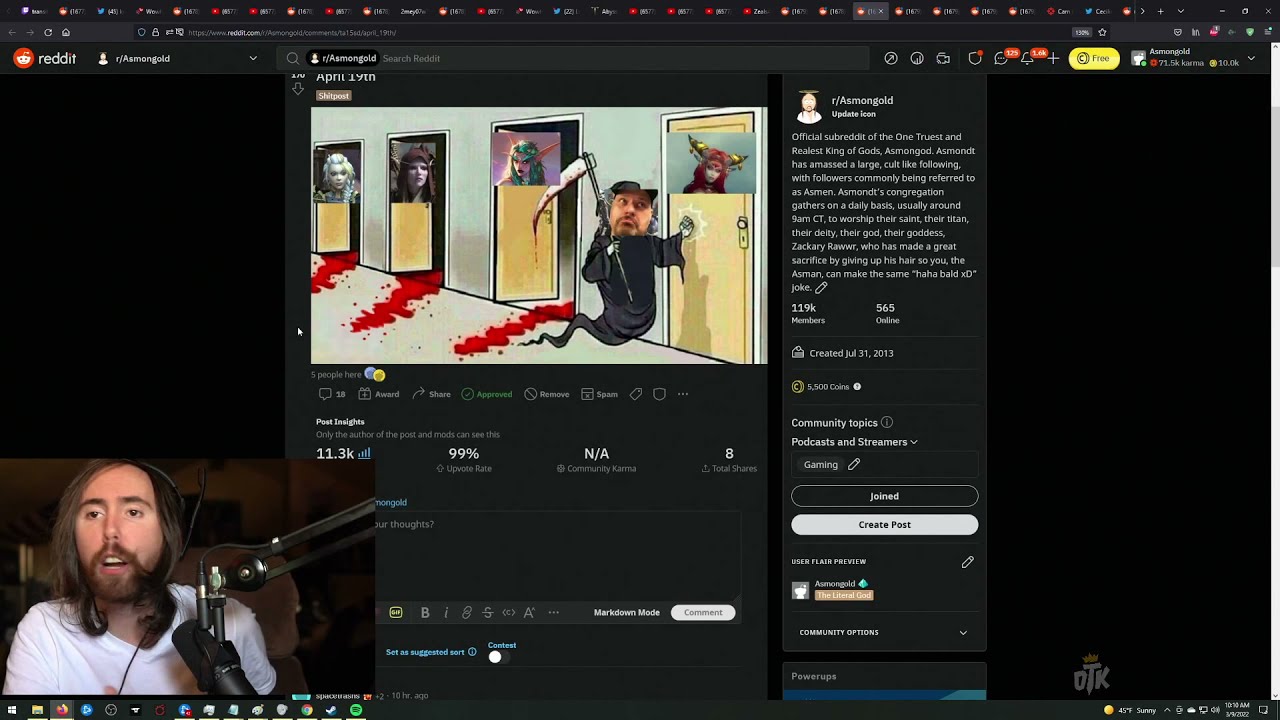
Task: Insert a GIF into comment
Action: 396,612
